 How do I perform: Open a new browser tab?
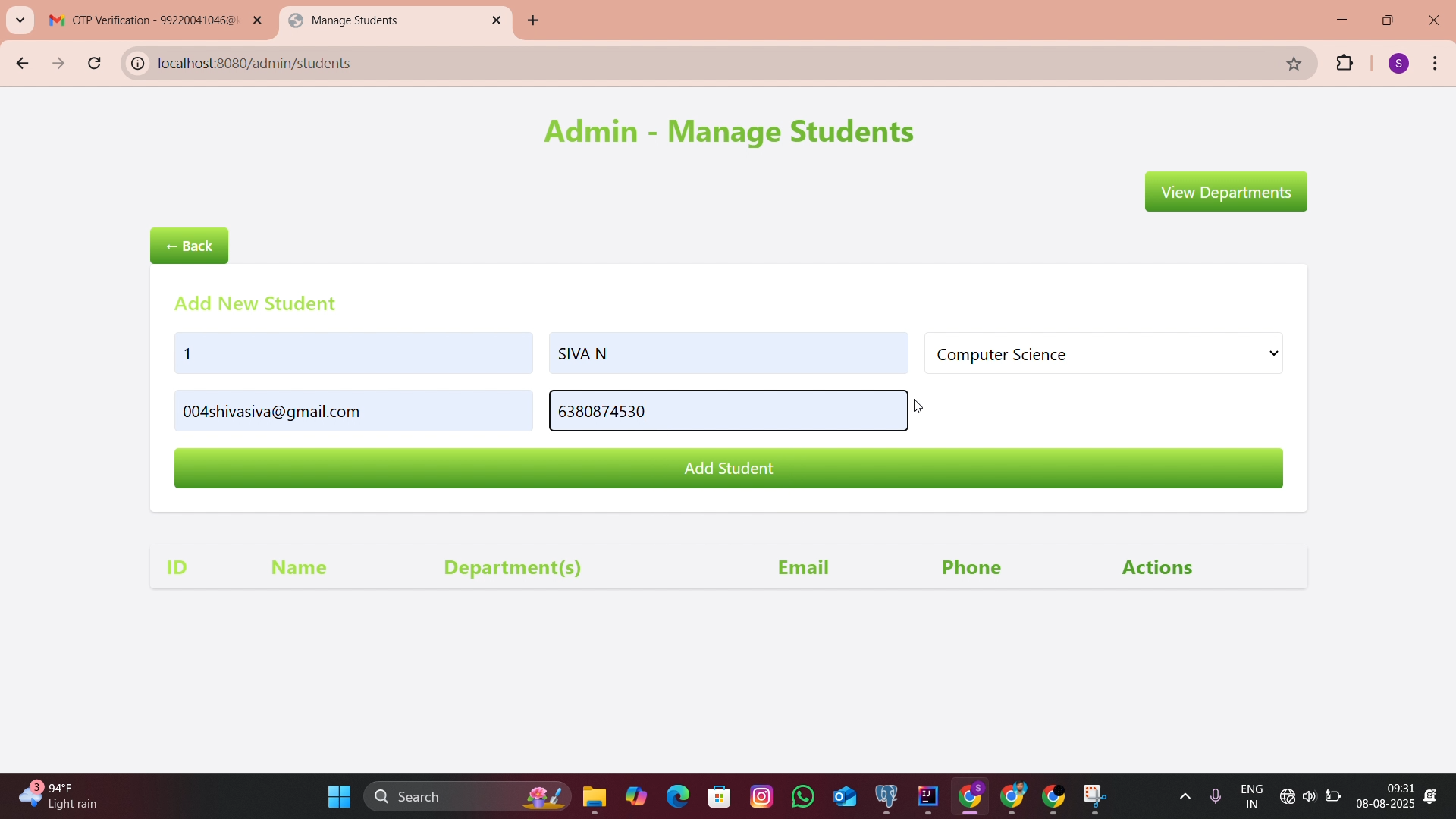(x=534, y=21)
